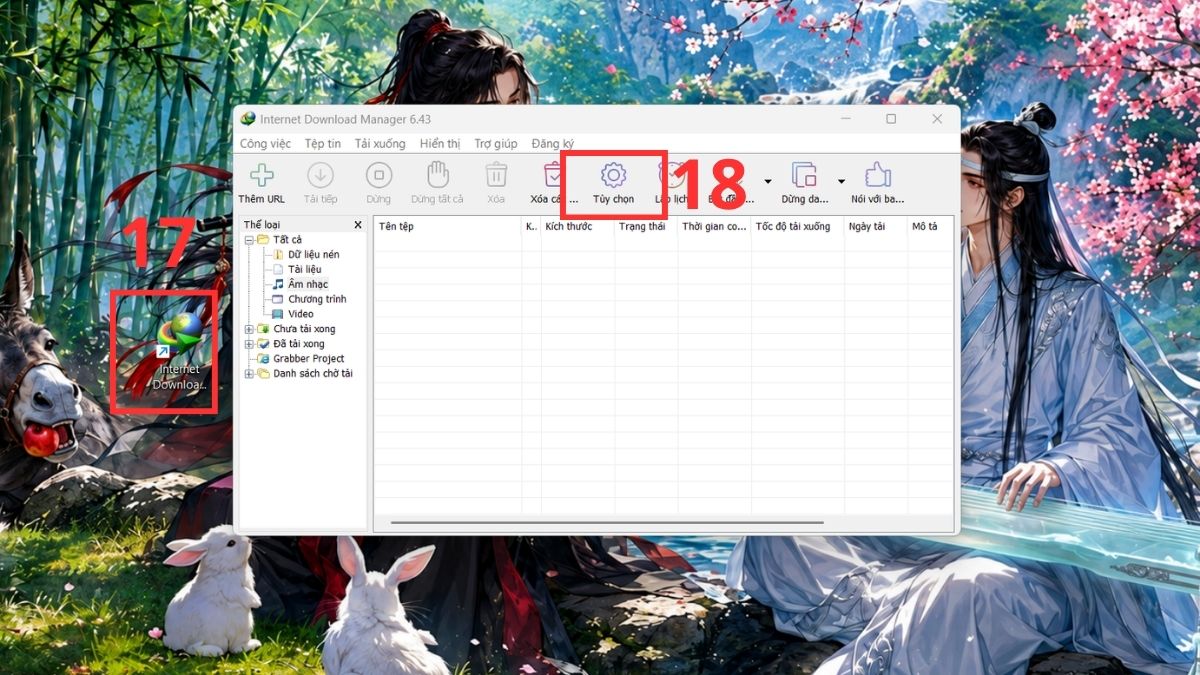
Task: Select the Chương trình category
Action: (x=317, y=299)
